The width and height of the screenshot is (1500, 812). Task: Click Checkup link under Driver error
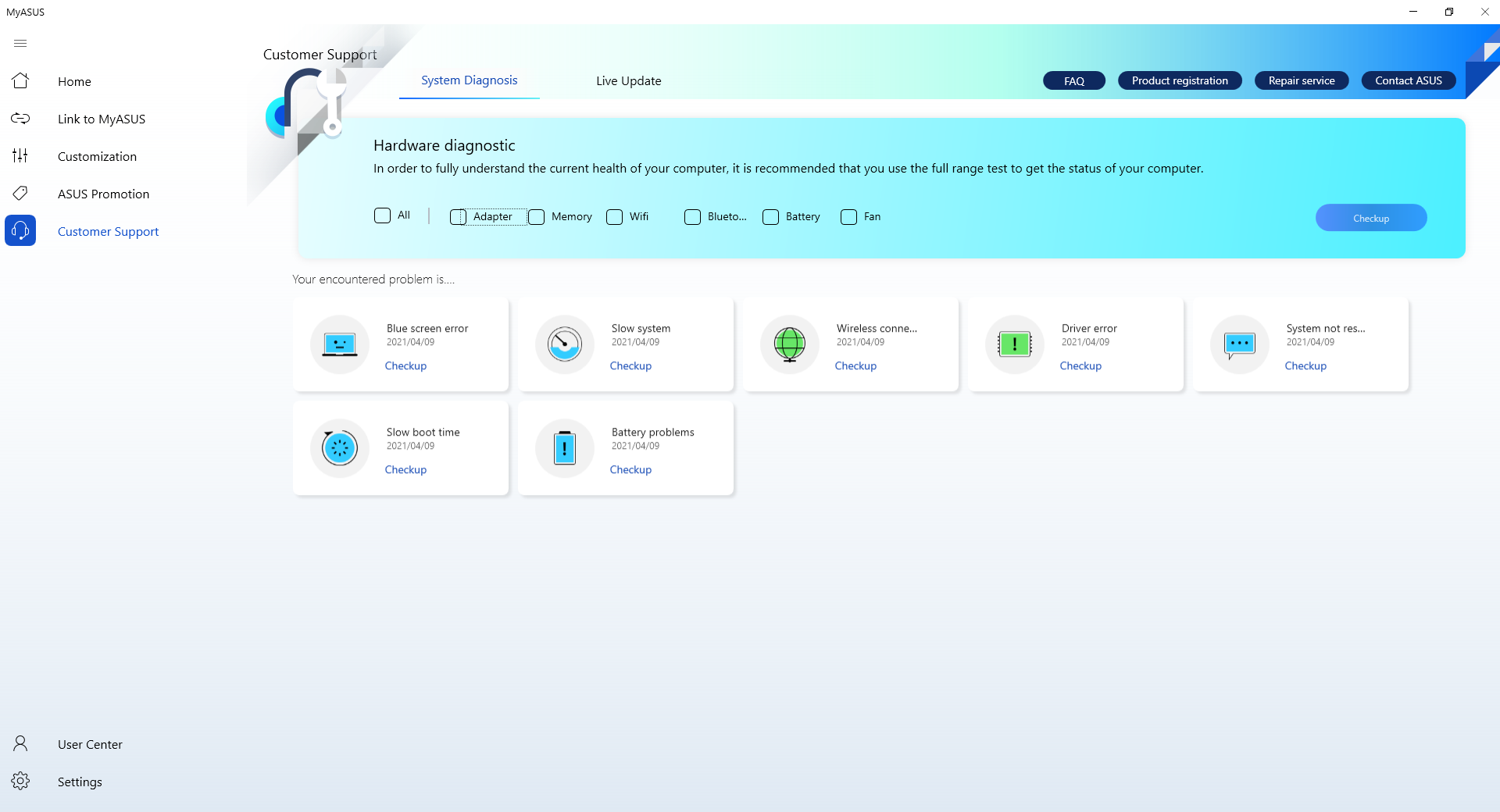[x=1080, y=366]
